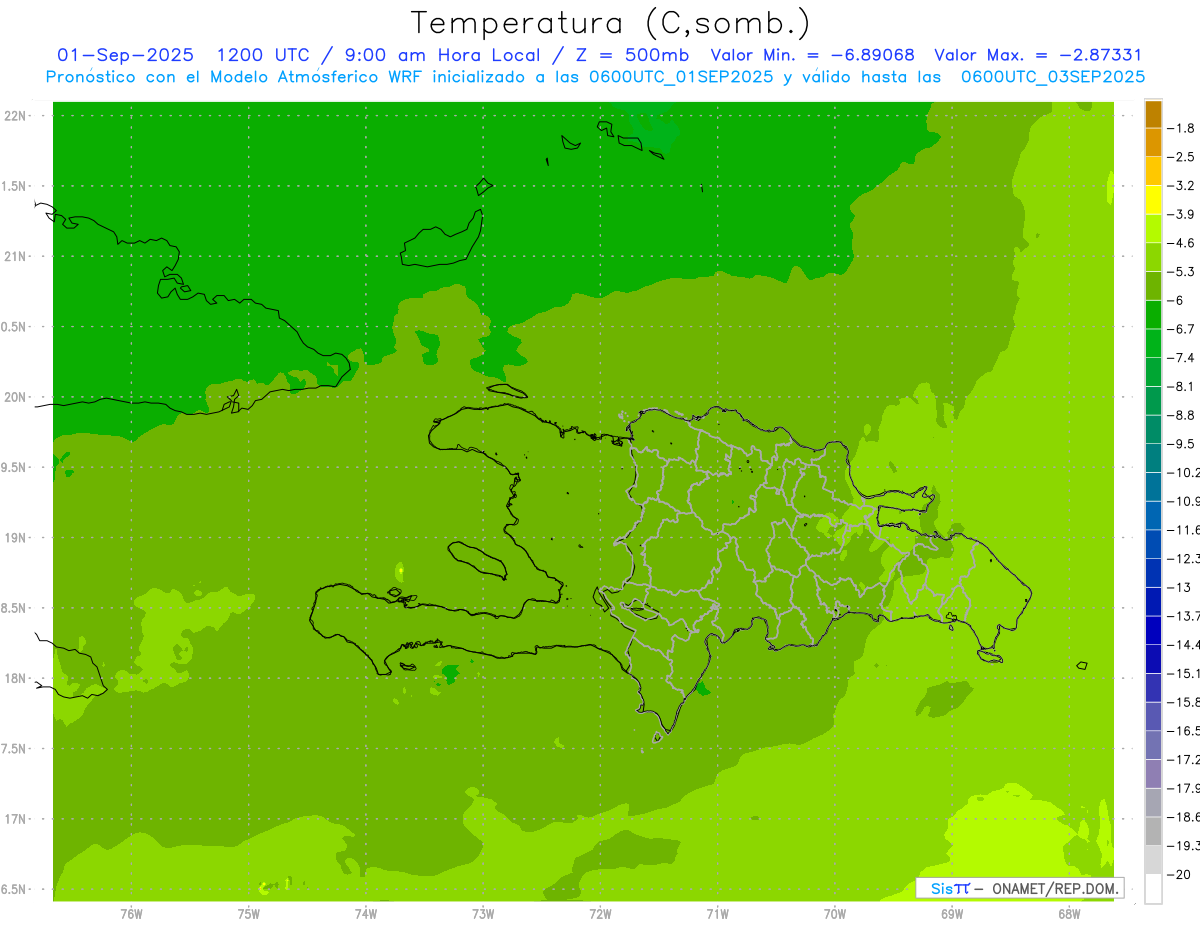Click the "01-Sep-2025" date text

pos(125,55)
